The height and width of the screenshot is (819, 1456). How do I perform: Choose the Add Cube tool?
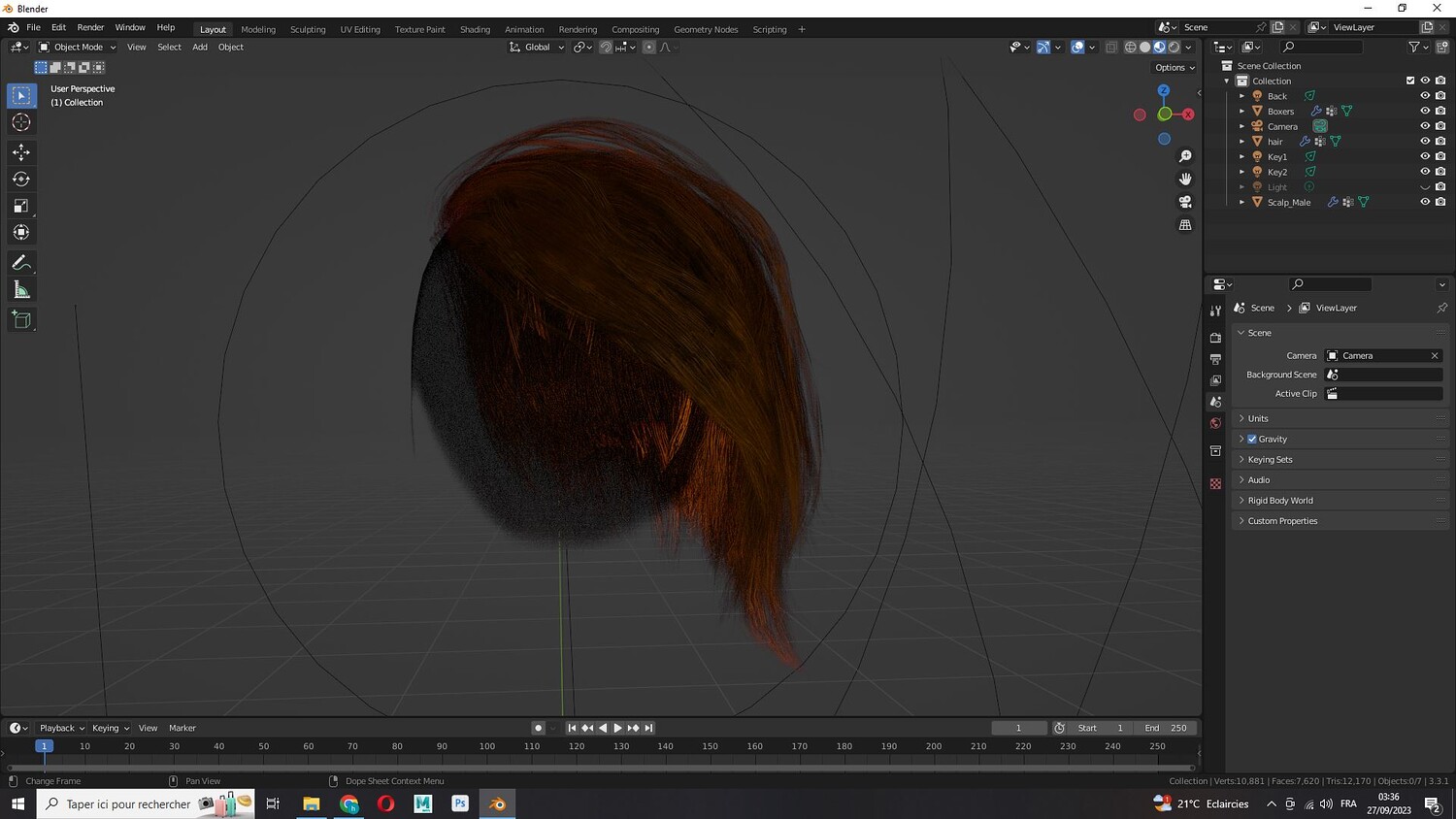21,320
